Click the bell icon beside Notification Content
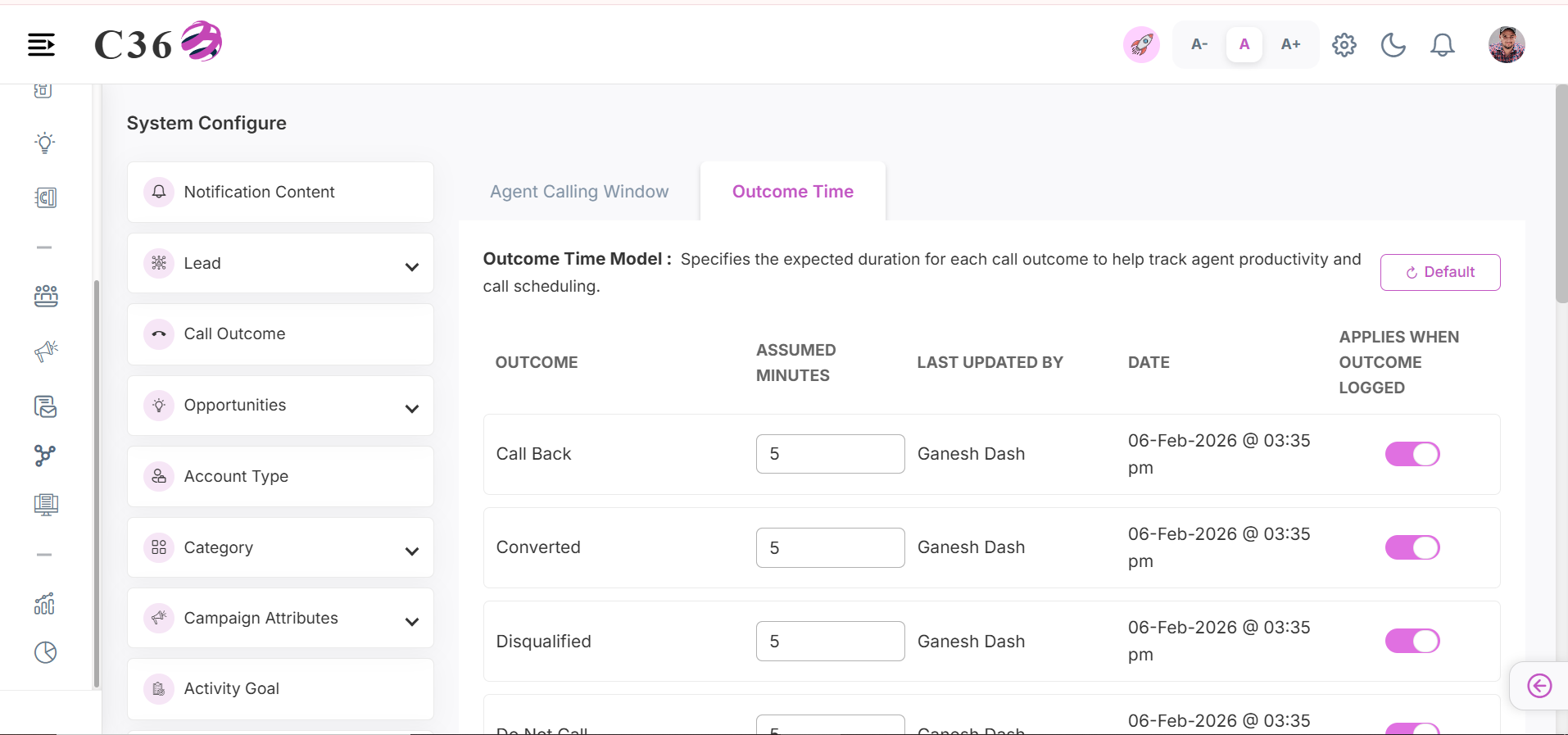 coord(159,192)
